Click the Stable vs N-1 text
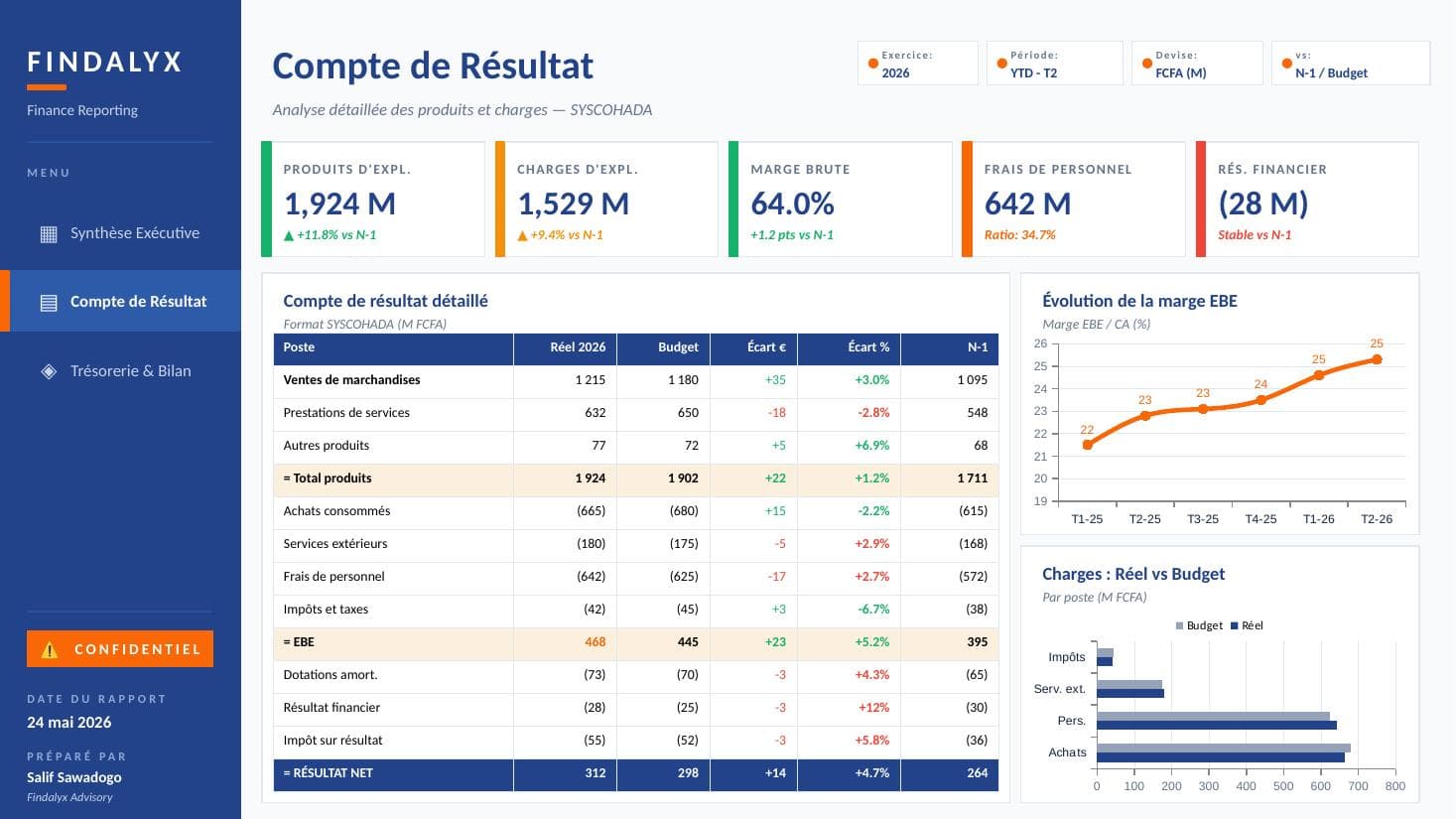 (x=1255, y=235)
